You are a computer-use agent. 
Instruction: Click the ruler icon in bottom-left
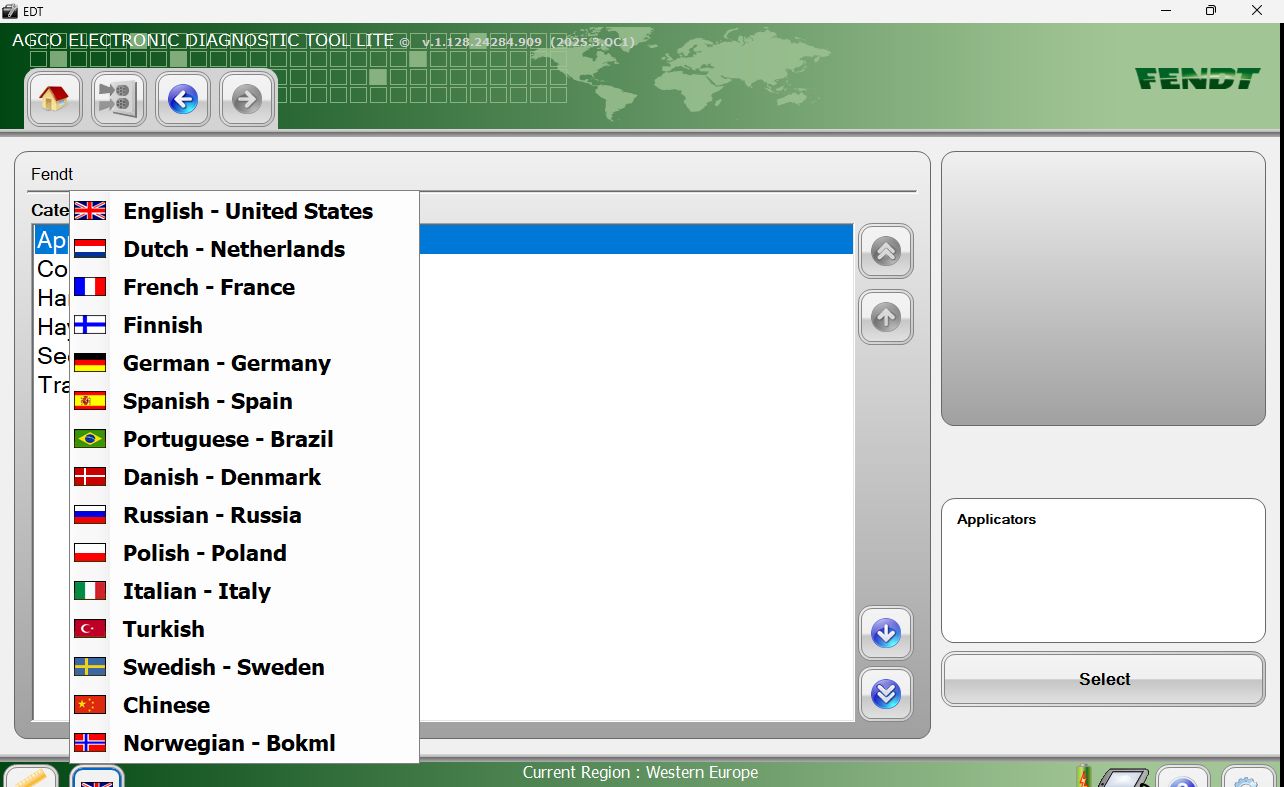pyautogui.click(x=31, y=777)
